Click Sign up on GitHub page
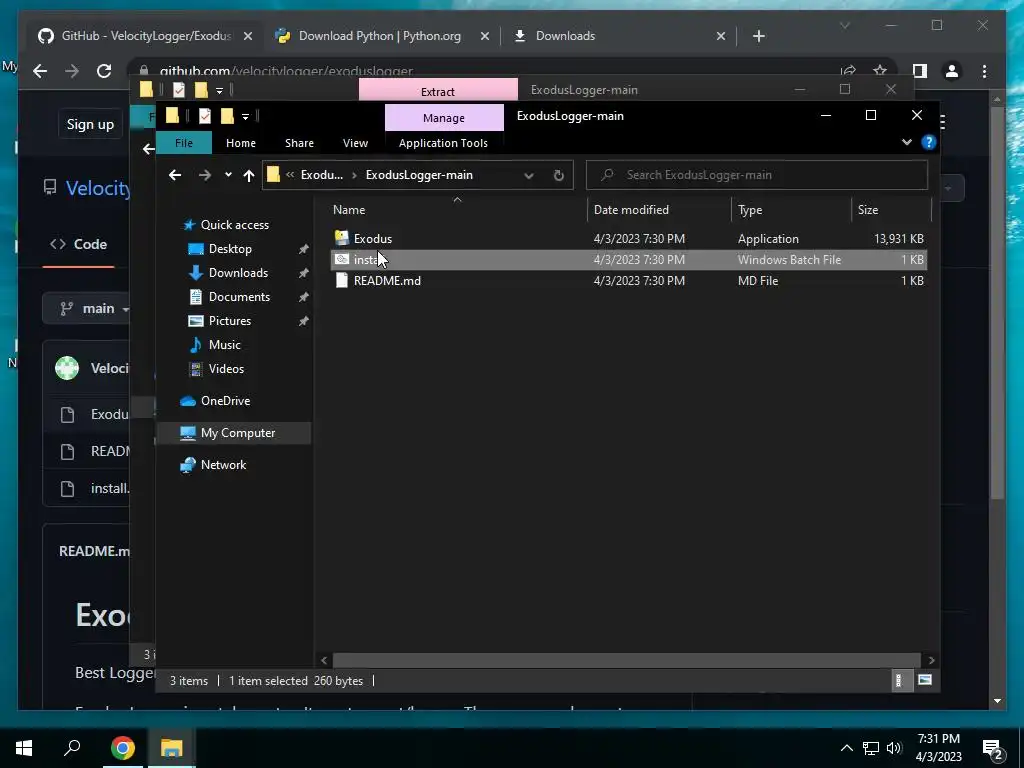1024x768 pixels. [90, 124]
